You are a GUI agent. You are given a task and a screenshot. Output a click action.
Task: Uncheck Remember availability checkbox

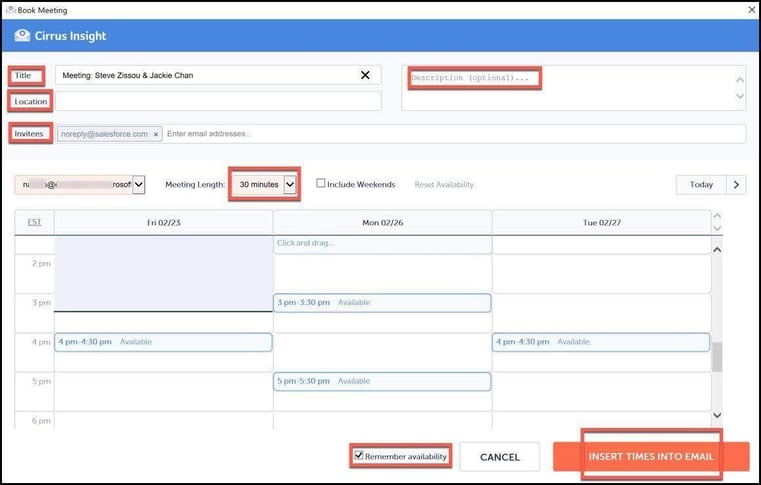point(359,455)
